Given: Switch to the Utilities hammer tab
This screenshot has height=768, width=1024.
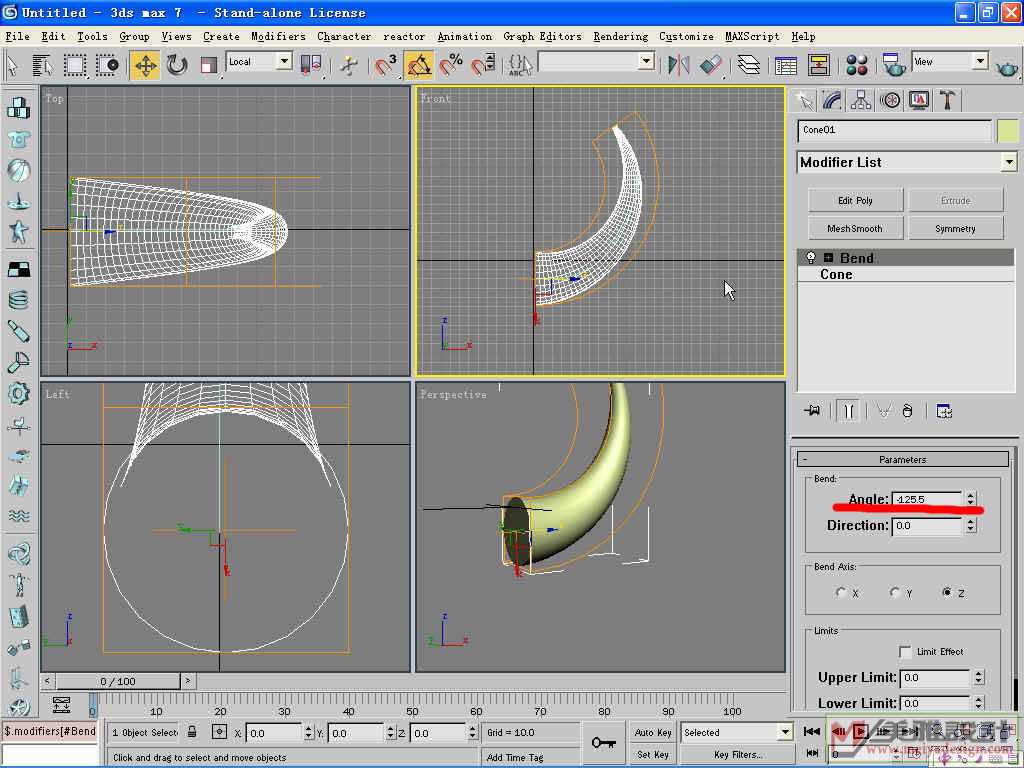Looking at the screenshot, I should [x=947, y=101].
